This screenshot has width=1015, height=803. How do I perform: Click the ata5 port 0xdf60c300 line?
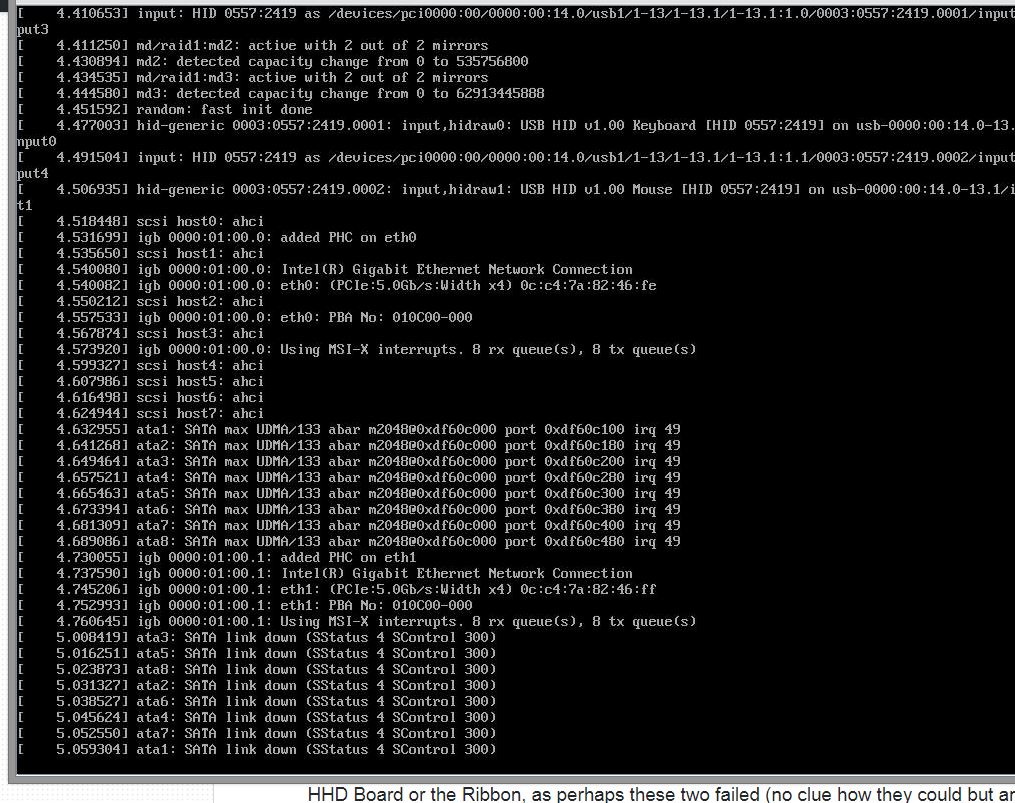[x=349, y=493]
